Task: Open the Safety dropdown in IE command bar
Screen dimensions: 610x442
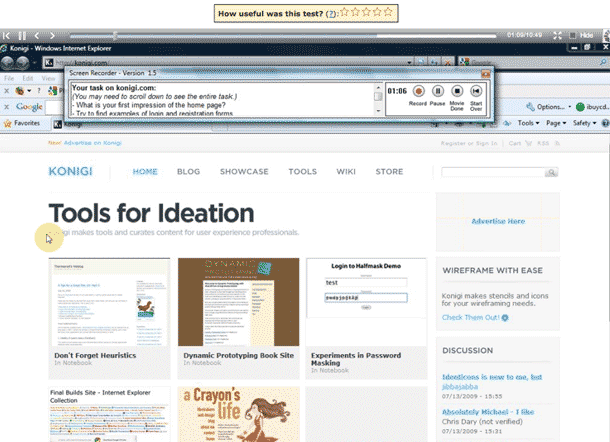Action: pos(584,123)
